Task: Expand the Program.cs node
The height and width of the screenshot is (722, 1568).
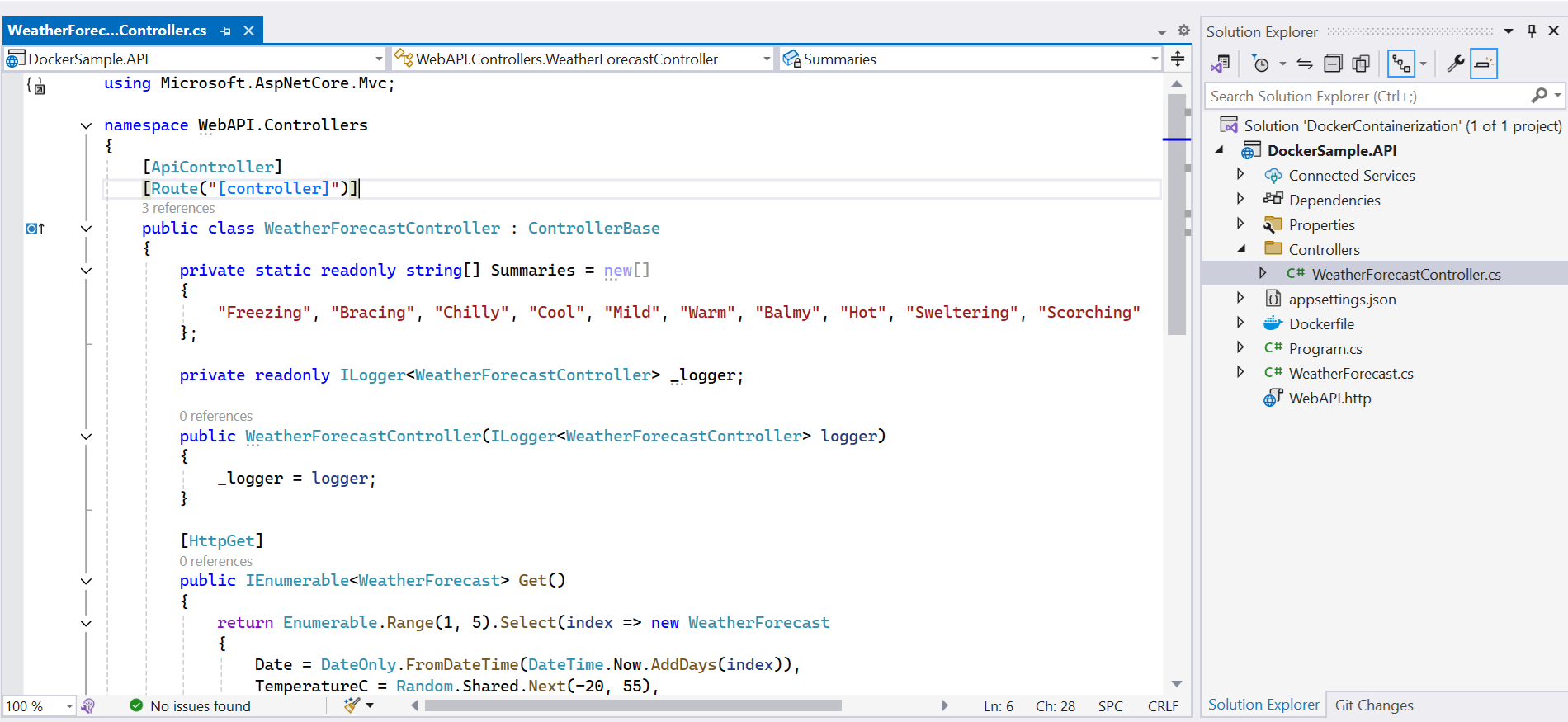Action: point(1240,348)
